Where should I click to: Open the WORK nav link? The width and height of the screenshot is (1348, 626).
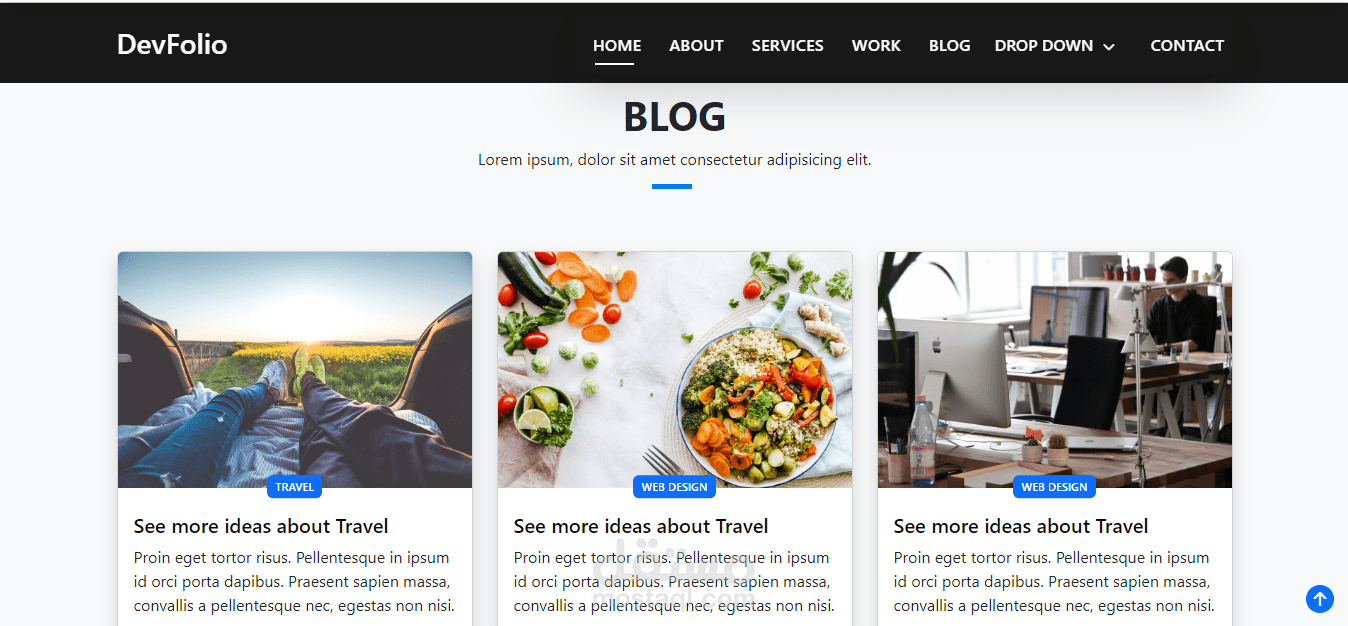[876, 45]
